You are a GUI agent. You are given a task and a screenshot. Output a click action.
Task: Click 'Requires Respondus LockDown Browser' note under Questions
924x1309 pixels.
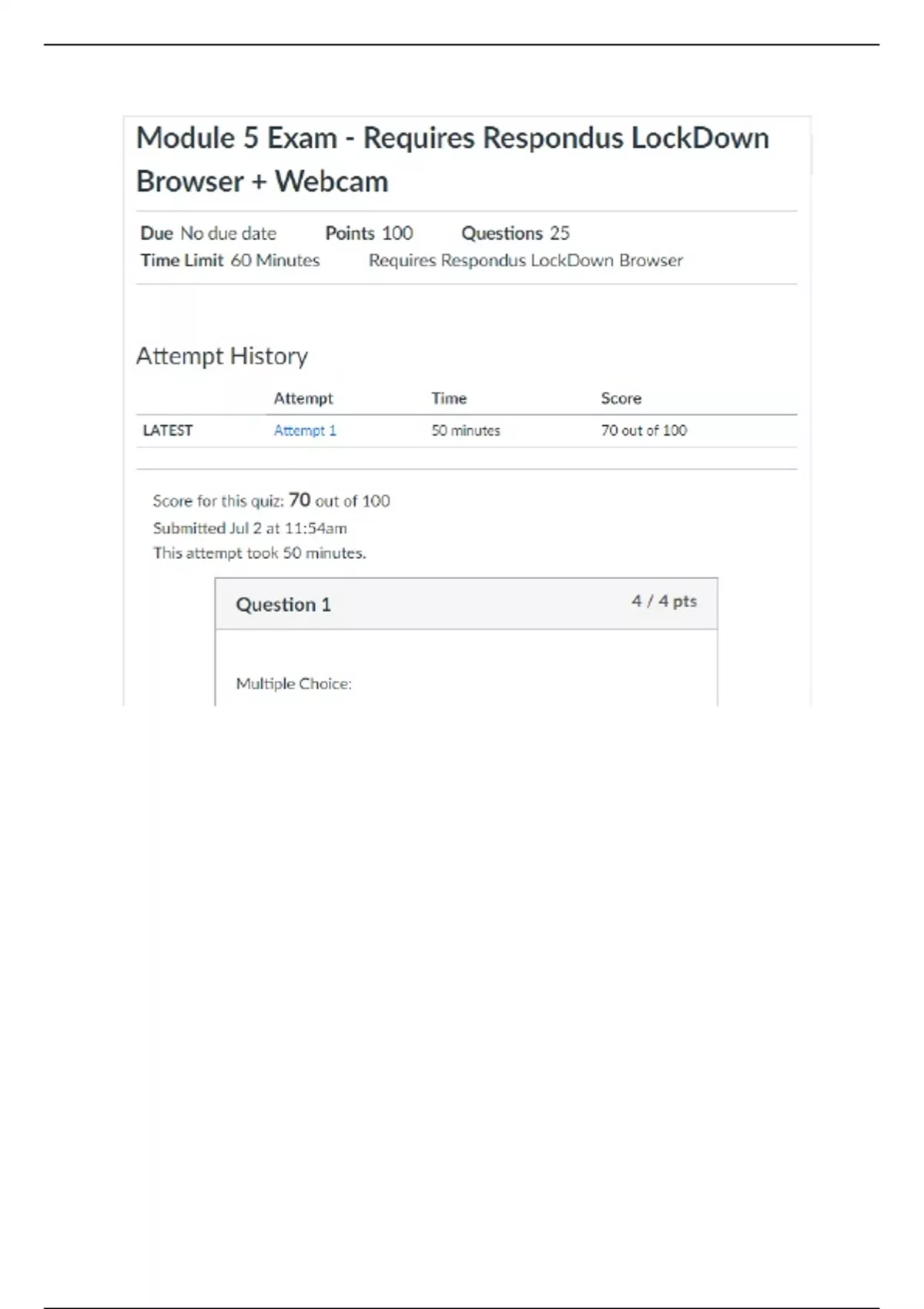click(x=525, y=260)
